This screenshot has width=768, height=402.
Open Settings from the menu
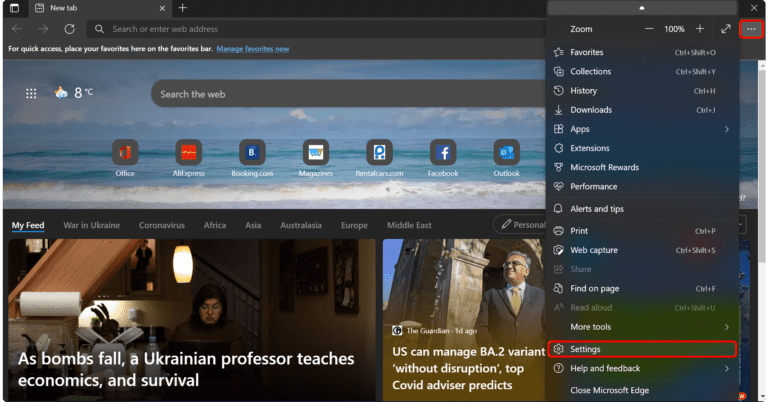coord(641,349)
